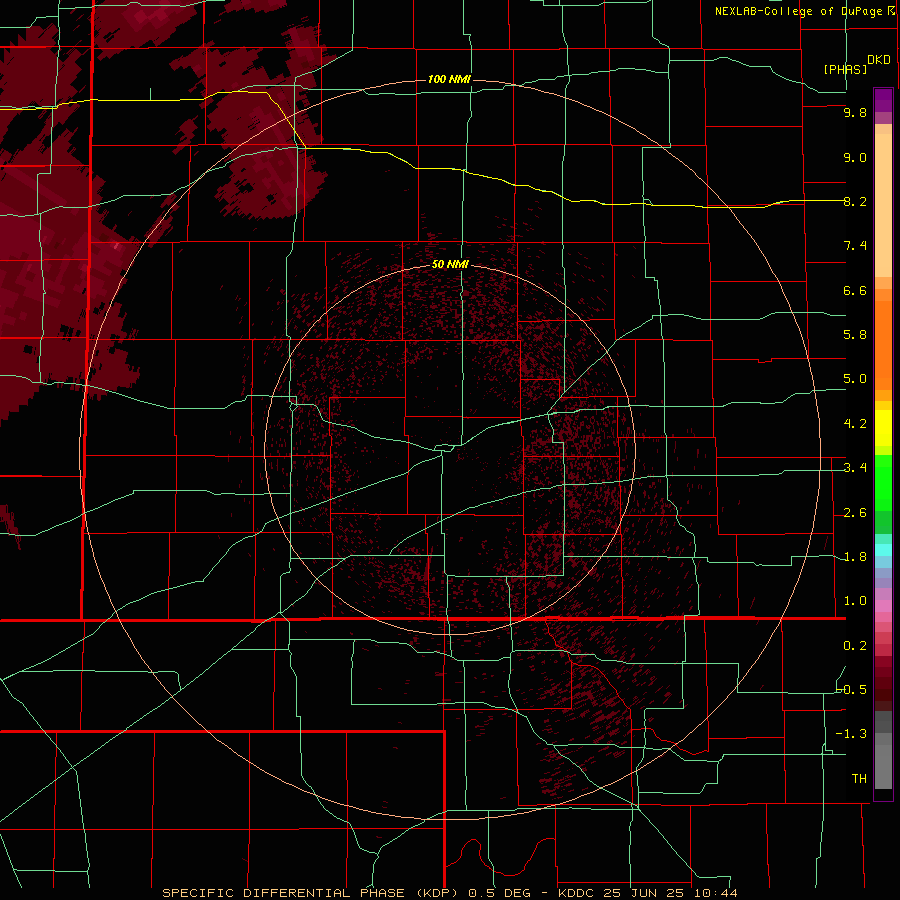
Task: Click the -1.3 value on the scale
Action: (x=852, y=734)
